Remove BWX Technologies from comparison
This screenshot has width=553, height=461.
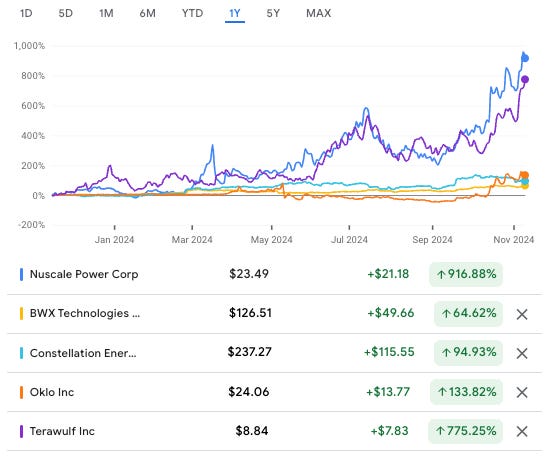click(522, 314)
